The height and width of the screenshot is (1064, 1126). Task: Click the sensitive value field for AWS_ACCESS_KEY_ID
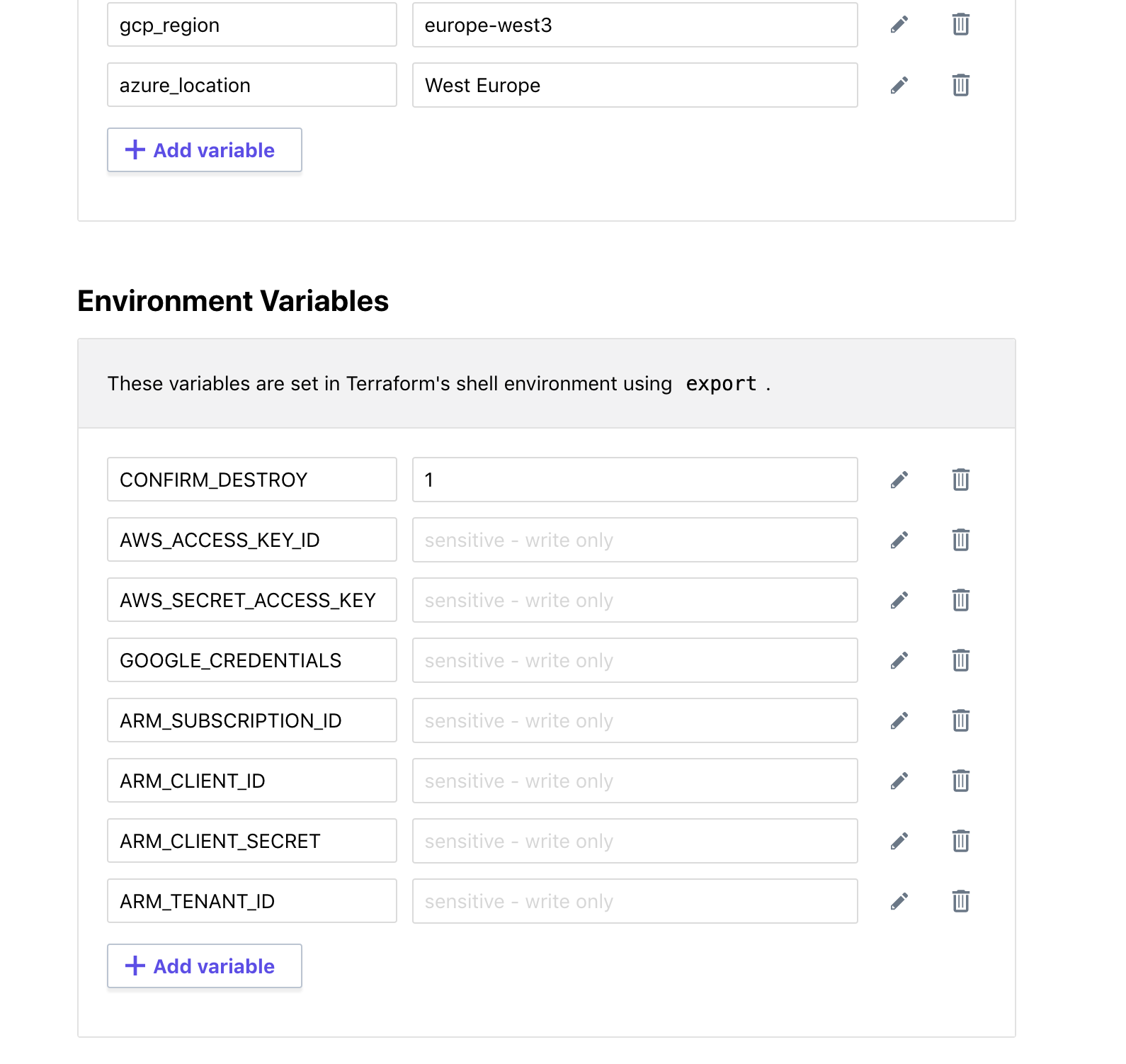tap(635, 540)
